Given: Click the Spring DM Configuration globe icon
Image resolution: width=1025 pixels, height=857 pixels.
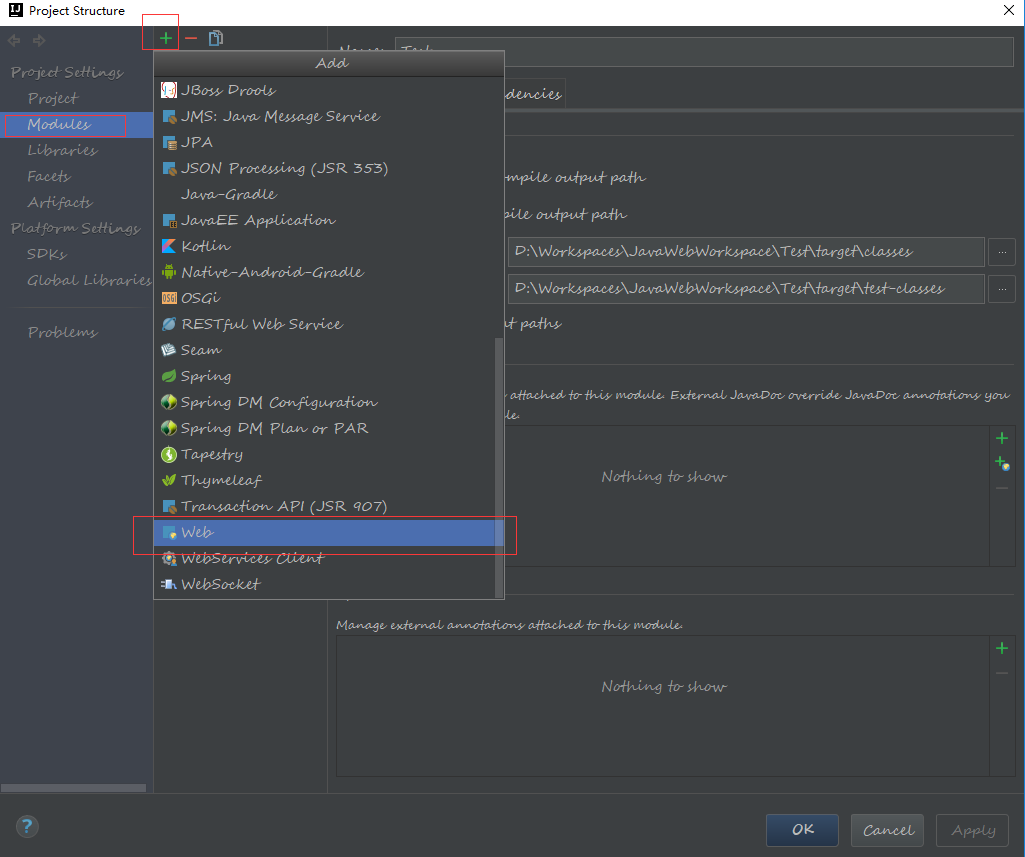Looking at the screenshot, I should click(169, 402).
